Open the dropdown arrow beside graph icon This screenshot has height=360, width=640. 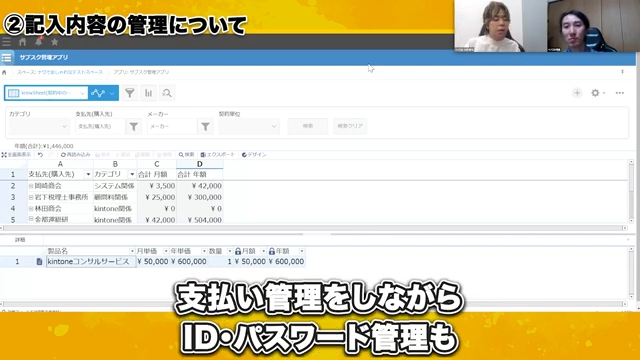click(x=112, y=93)
